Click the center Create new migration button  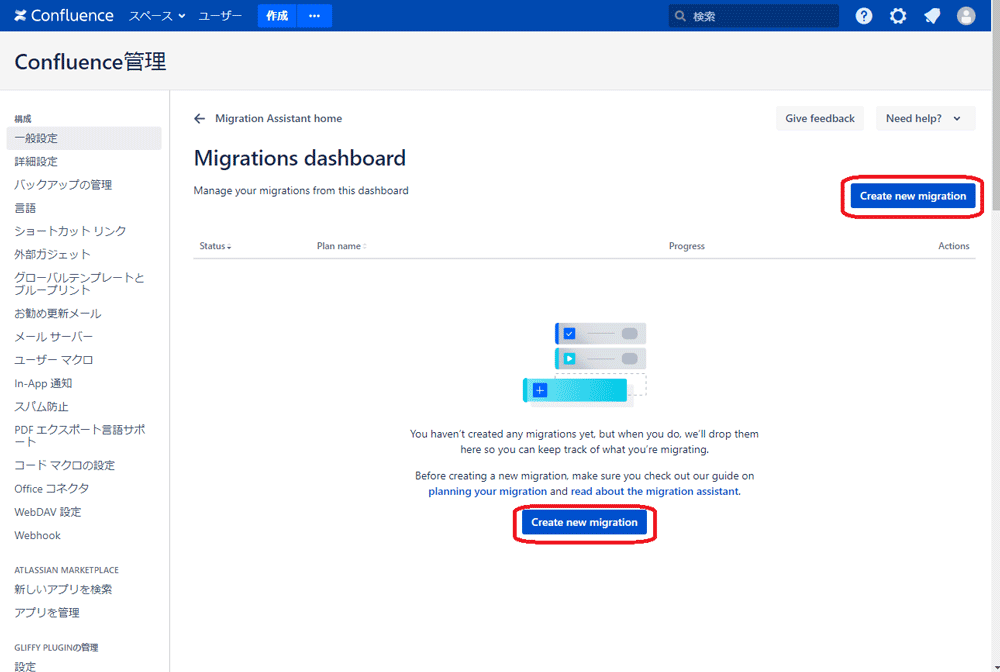pyautogui.click(x=584, y=523)
